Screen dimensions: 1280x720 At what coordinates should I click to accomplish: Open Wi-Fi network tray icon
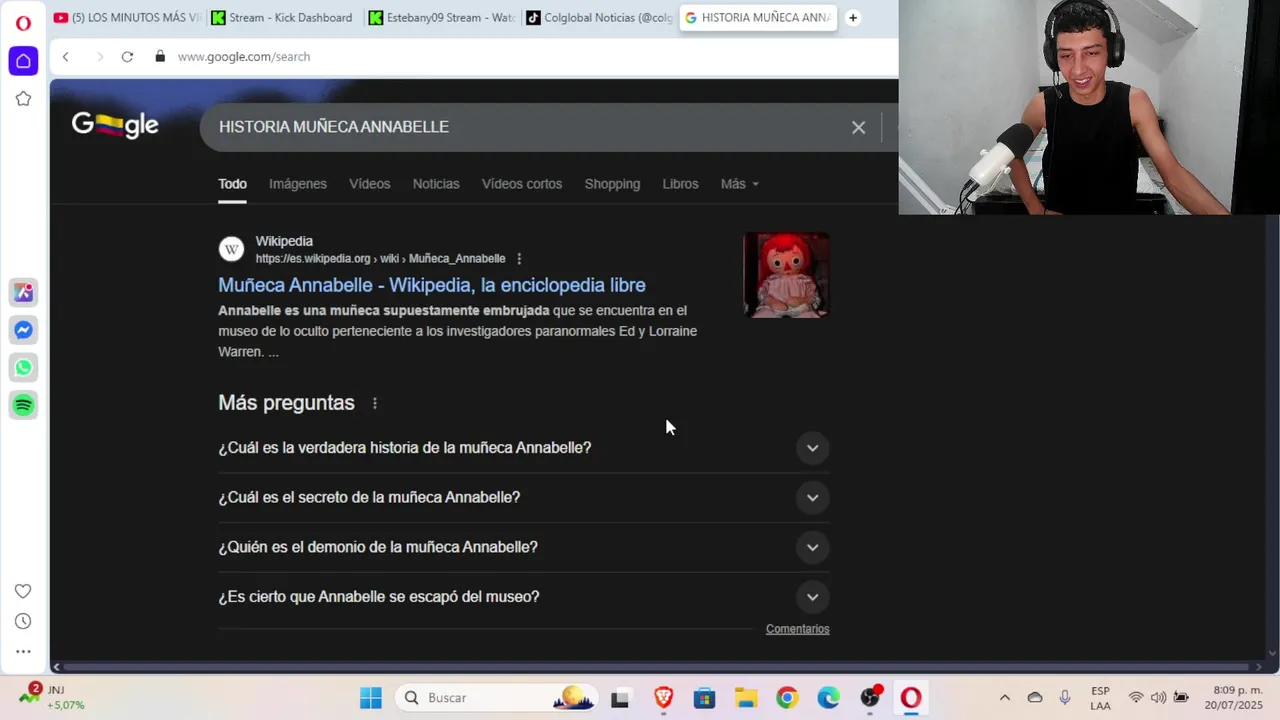[1136, 698]
